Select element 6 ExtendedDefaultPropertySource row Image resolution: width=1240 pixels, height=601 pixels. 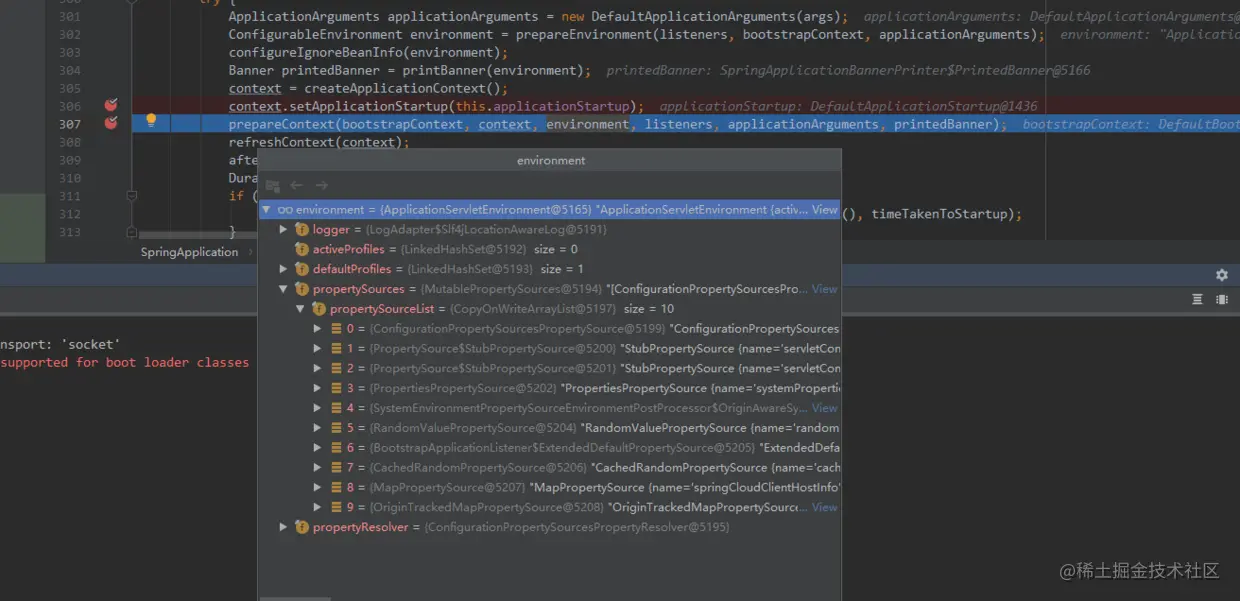point(550,448)
